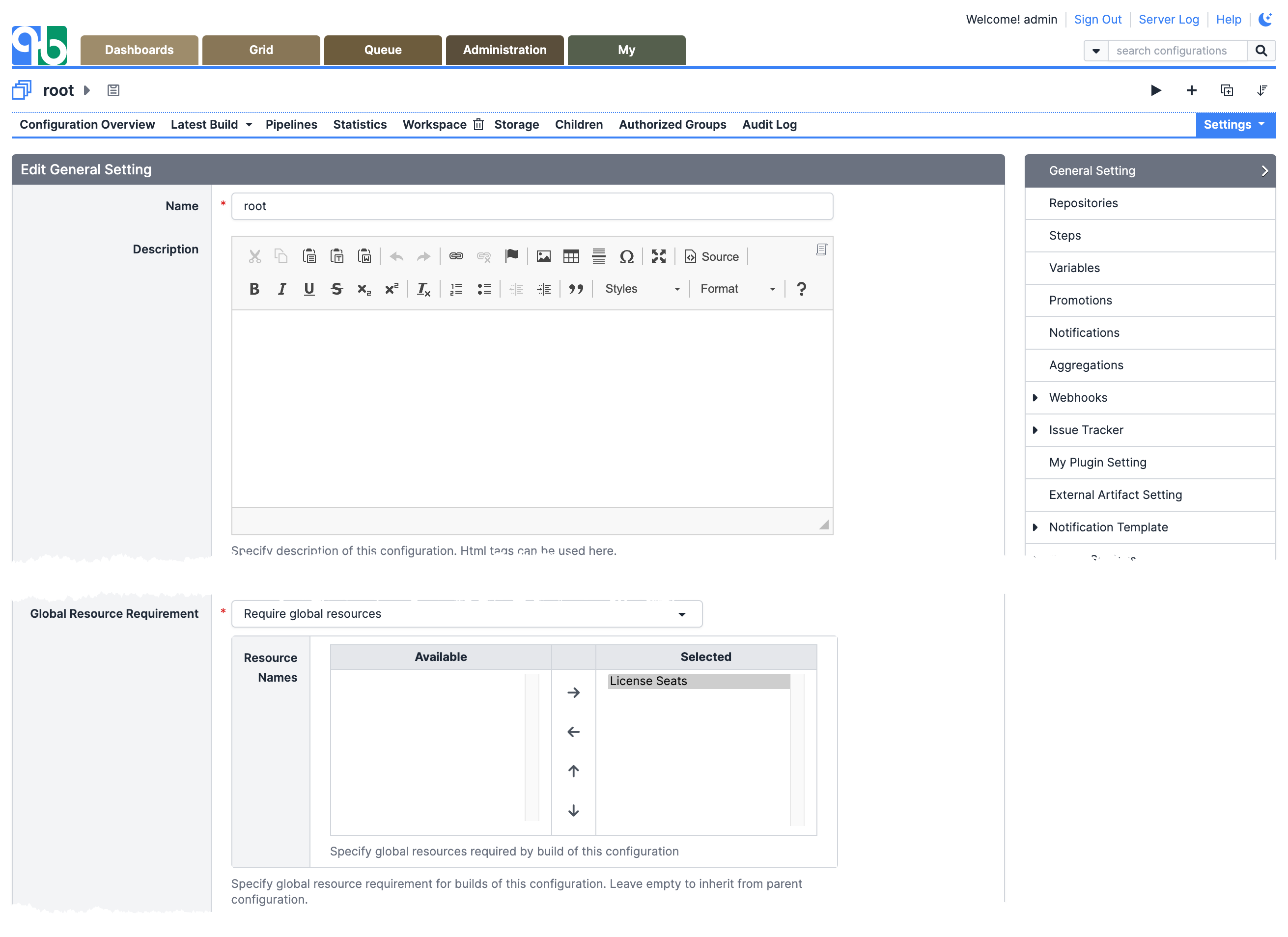Viewport: 1288px width, 937px height.
Task: Click the Bold formatting icon
Action: (x=254, y=289)
